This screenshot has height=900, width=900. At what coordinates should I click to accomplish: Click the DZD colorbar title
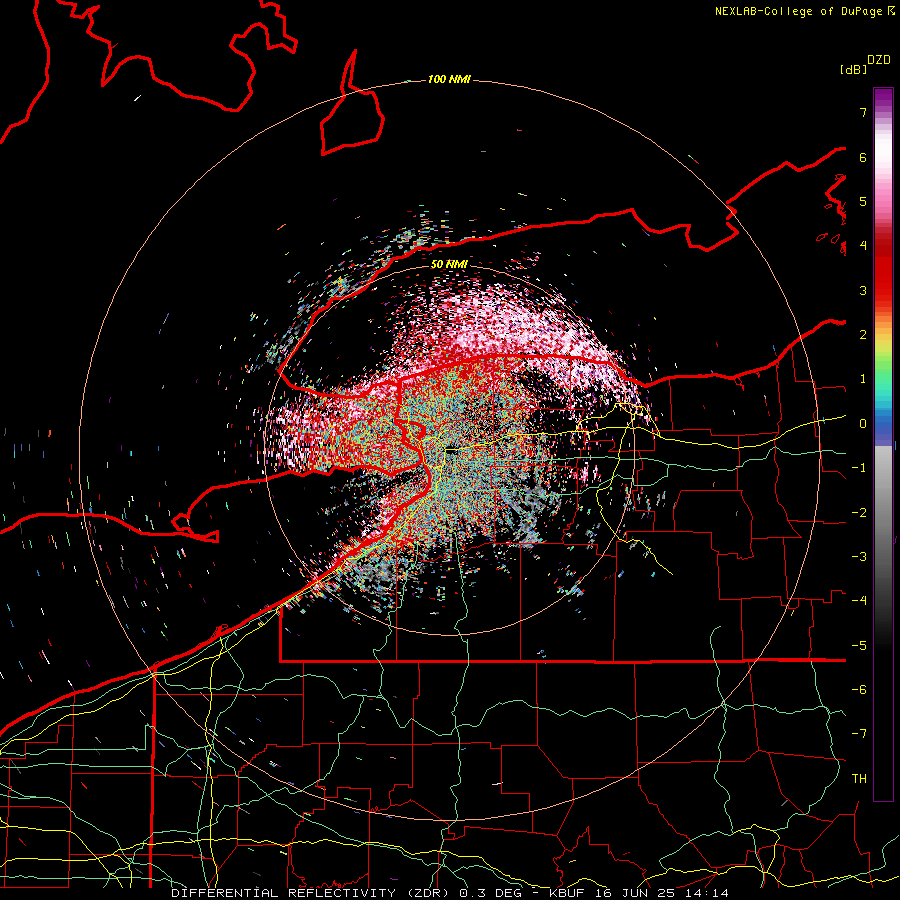[x=879, y=60]
